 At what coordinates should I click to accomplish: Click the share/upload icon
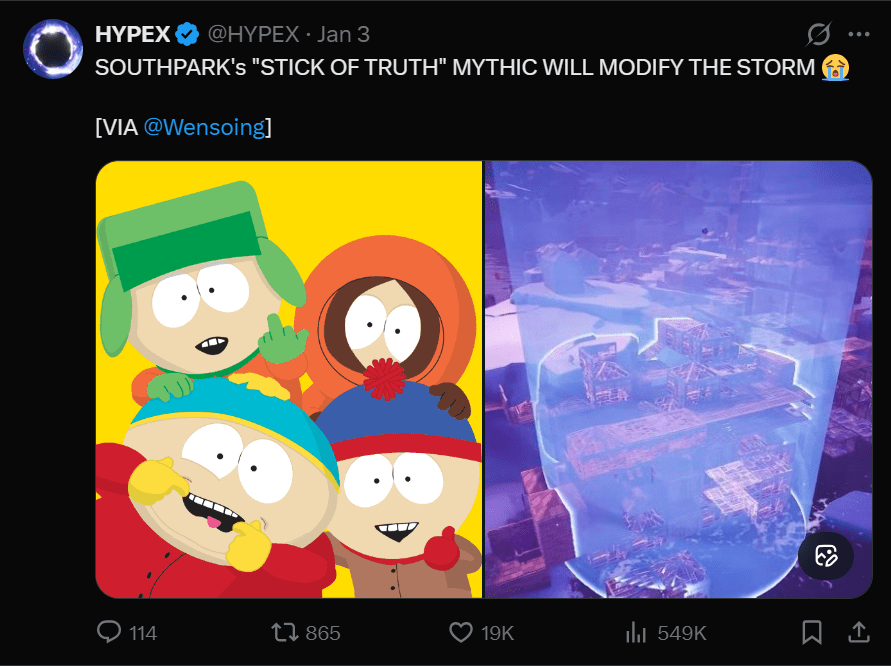pos(858,632)
